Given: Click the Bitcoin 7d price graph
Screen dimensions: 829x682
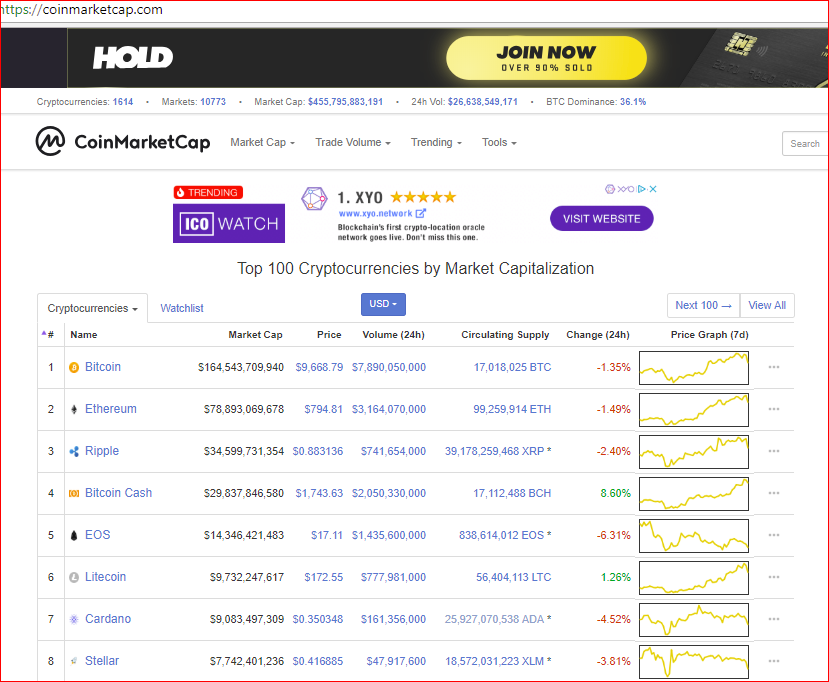Looking at the screenshot, I should click(694, 367).
